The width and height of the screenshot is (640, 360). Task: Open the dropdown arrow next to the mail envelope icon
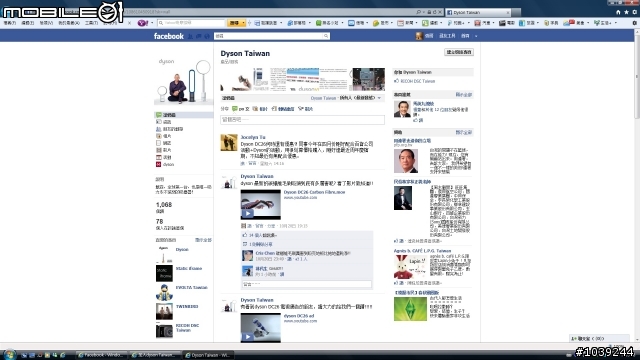[x=367, y=23]
